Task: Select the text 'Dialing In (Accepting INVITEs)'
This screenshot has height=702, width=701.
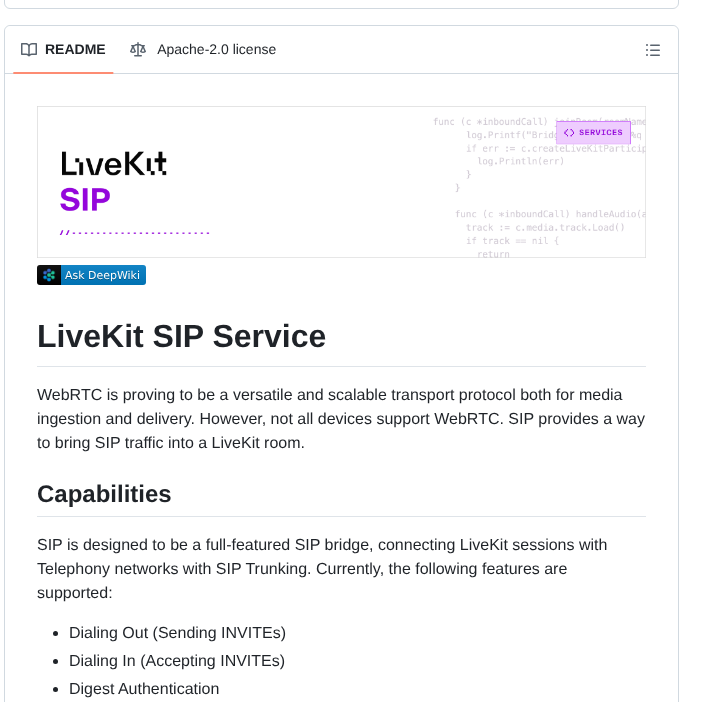Action: pyautogui.click(x=177, y=661)
